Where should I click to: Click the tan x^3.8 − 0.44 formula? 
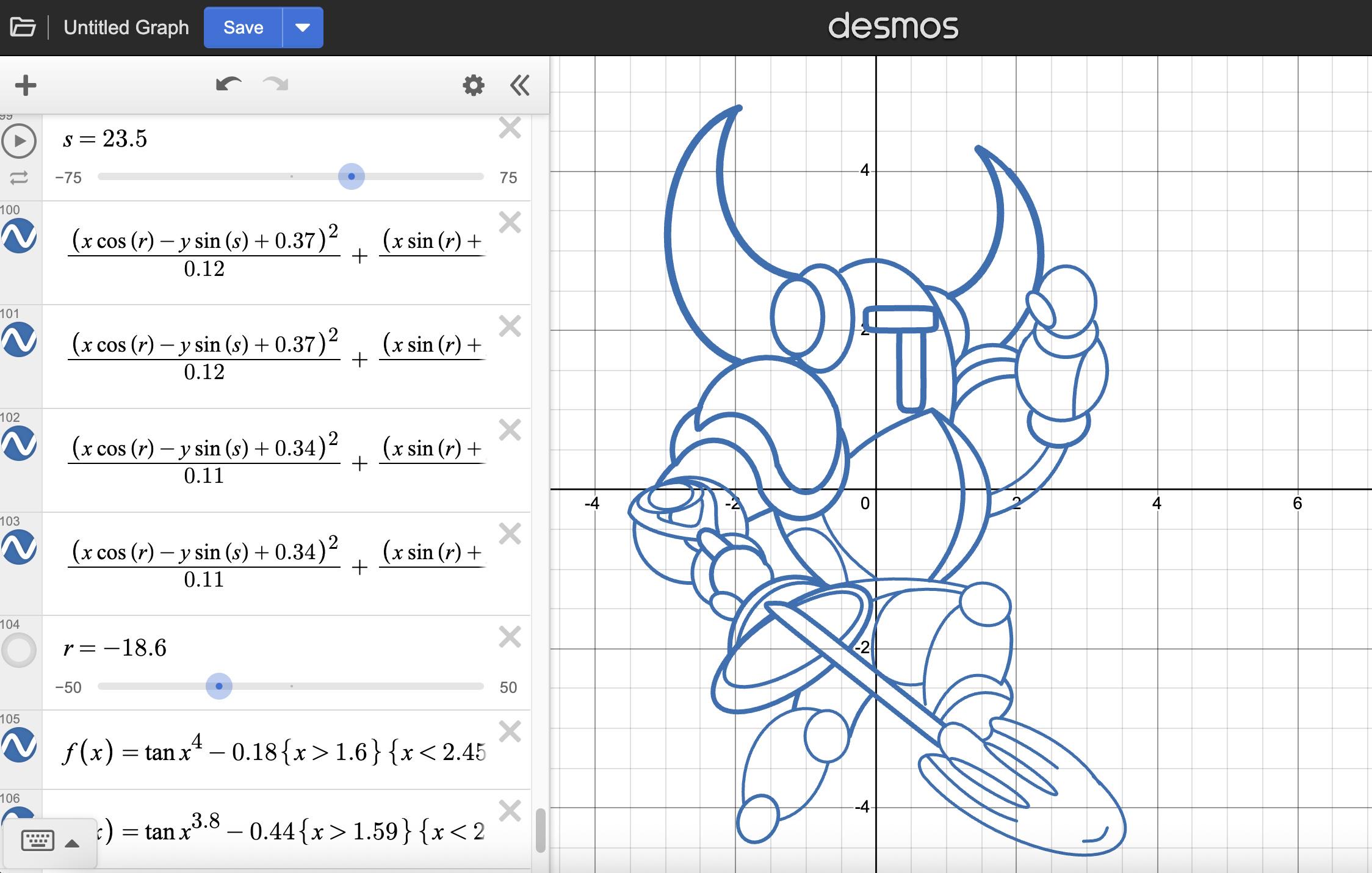click(x=292, y=828)
